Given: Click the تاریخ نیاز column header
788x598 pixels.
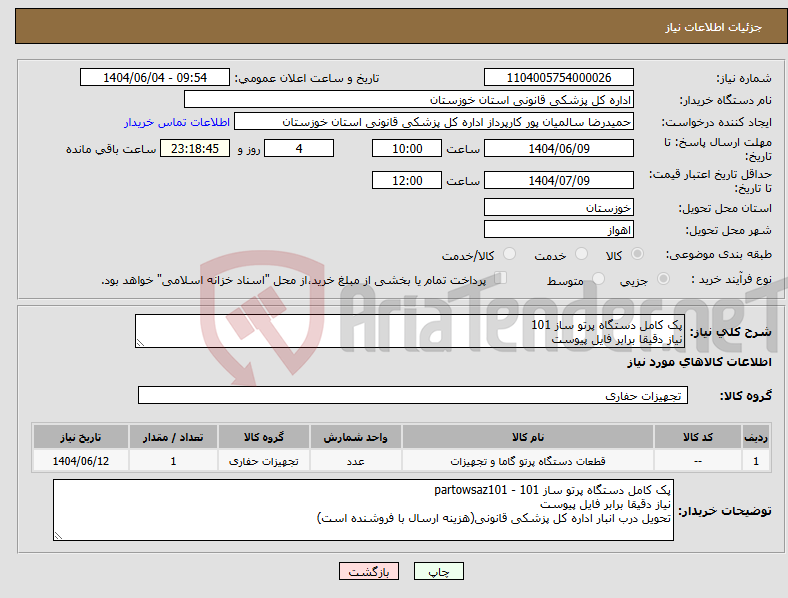Looking at the screenshot, I should pyautogui.click(x=80, y=437).
